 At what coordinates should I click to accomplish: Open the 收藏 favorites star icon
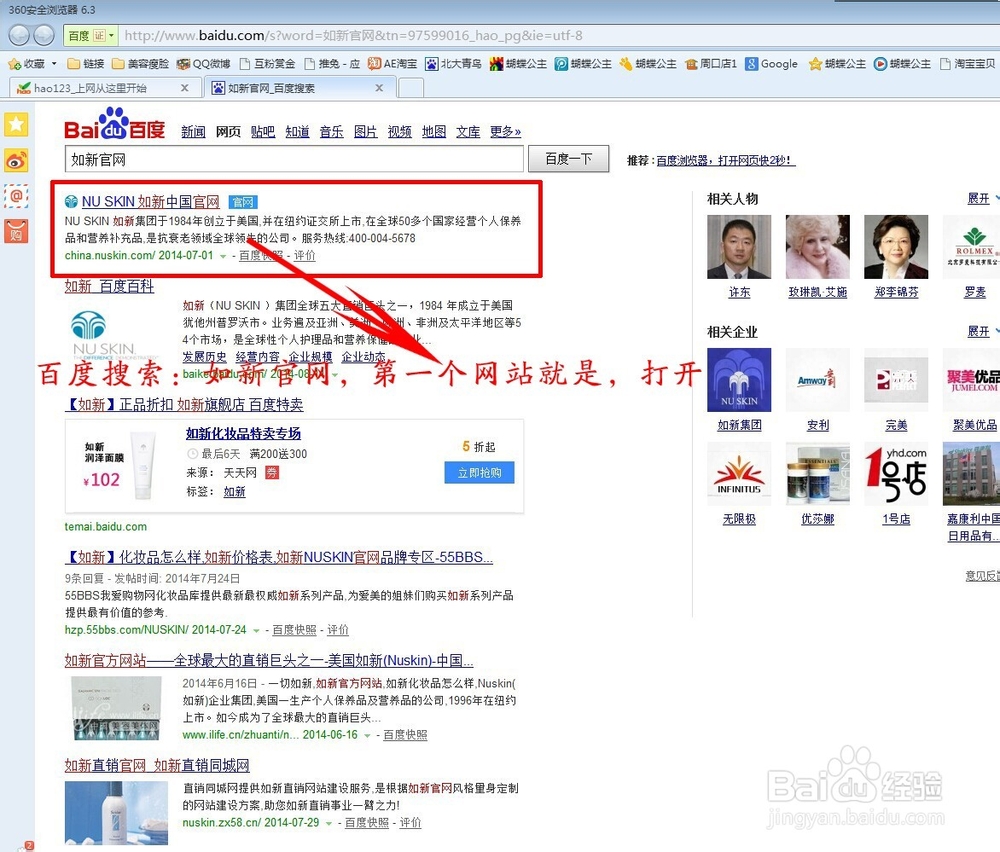[x=15, y=64]
